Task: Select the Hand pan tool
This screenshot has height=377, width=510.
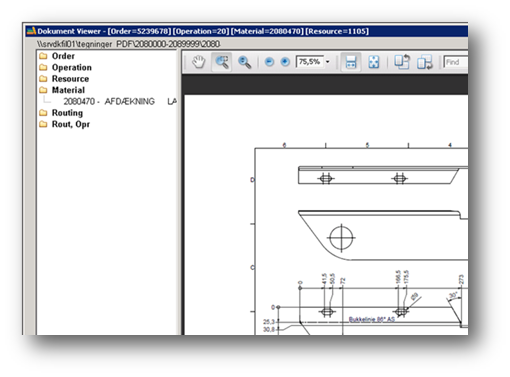Action: (199, 62)
